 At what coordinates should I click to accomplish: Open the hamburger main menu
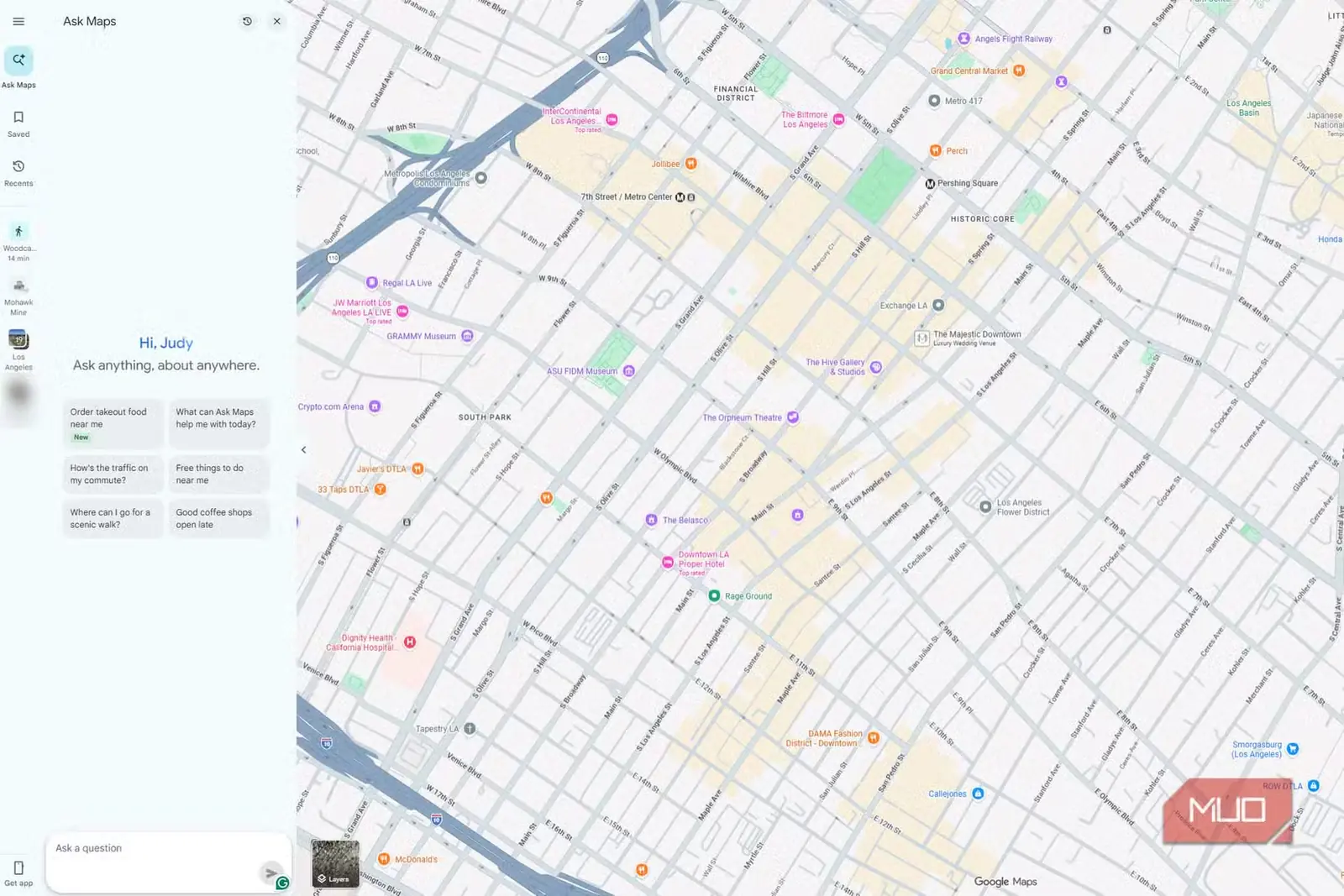point(18,21)
